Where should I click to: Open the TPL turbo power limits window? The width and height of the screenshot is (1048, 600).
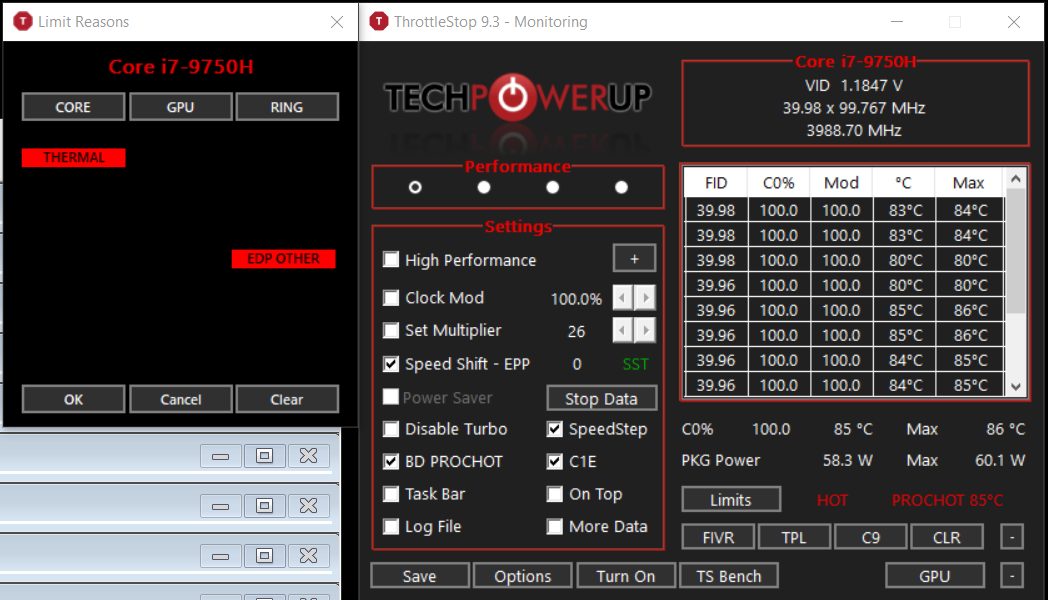(x=795, y=537)
